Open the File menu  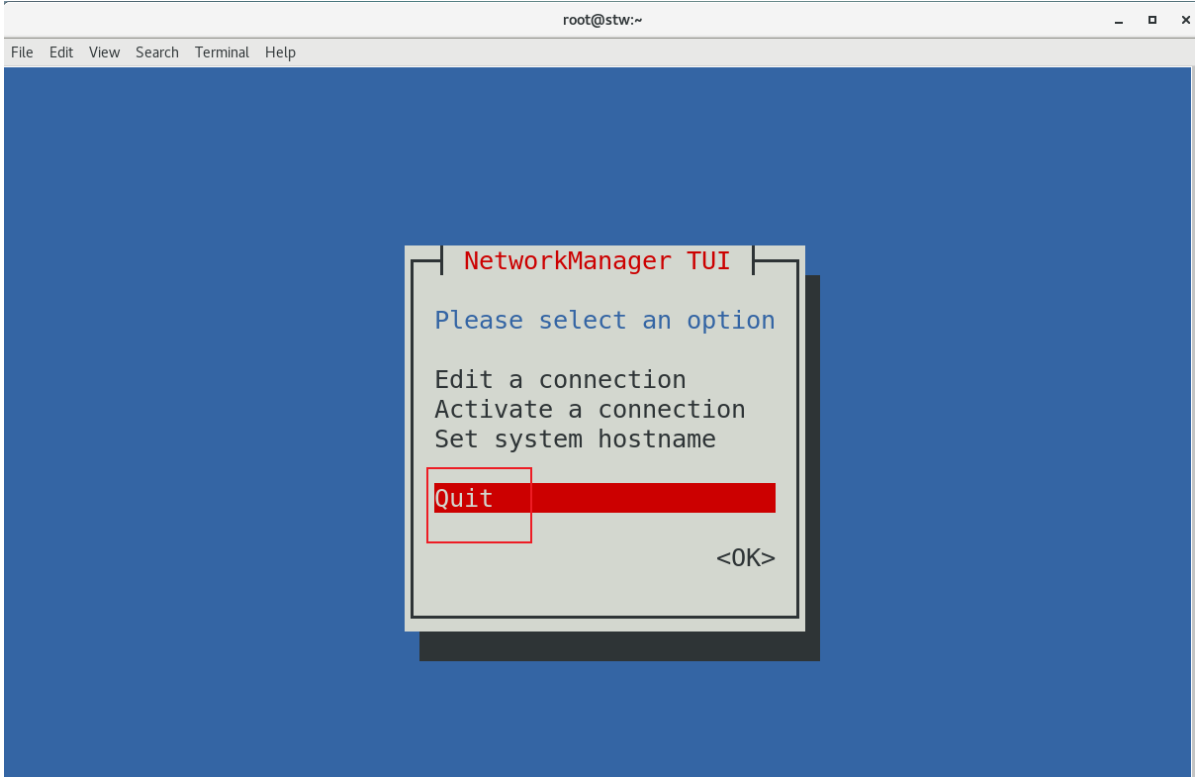22,52
